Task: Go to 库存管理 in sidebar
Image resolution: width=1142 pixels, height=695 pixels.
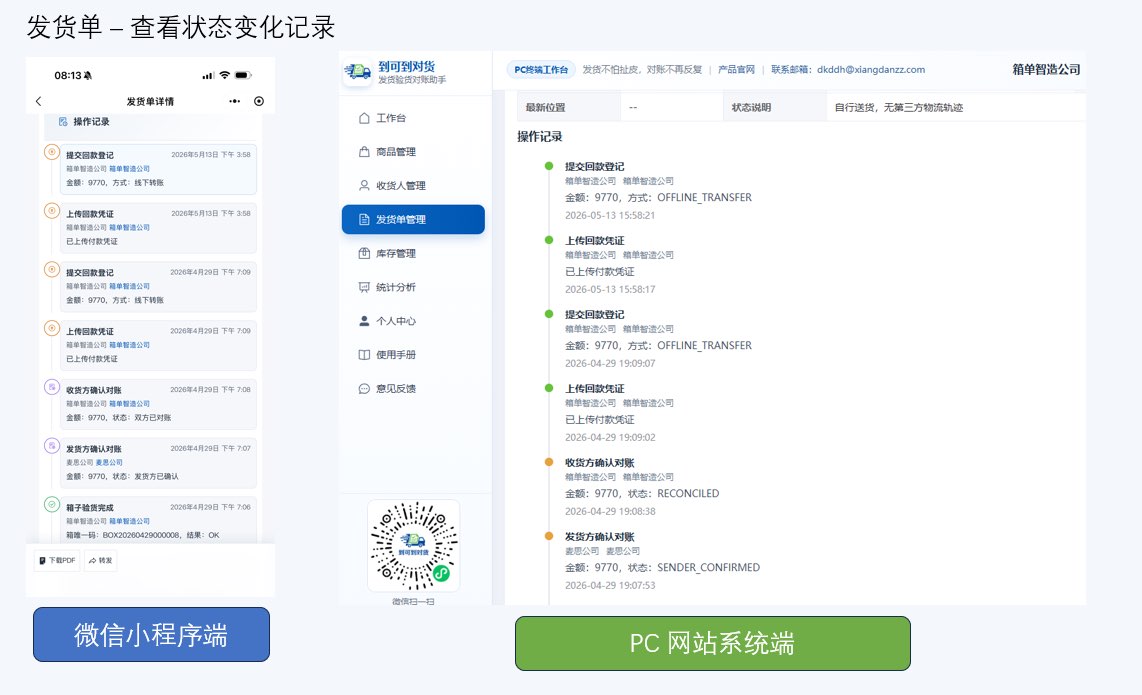Action: [413, 253]
